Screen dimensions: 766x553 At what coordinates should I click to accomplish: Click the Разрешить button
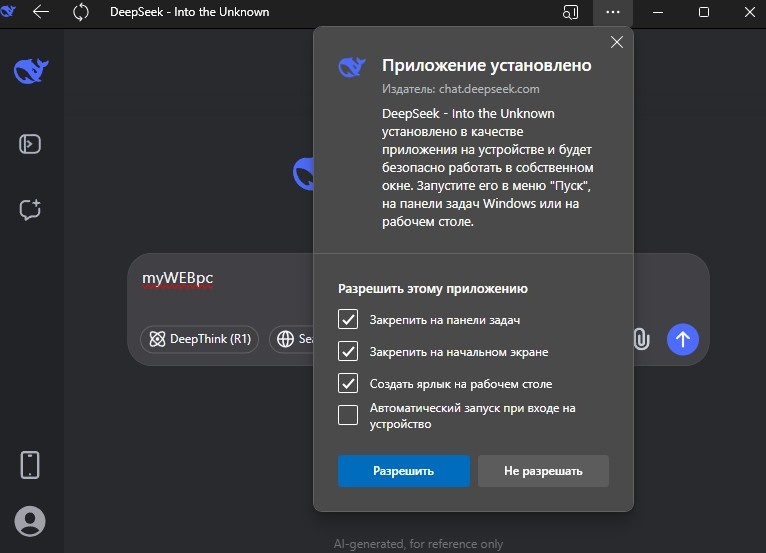coord(404,471)
